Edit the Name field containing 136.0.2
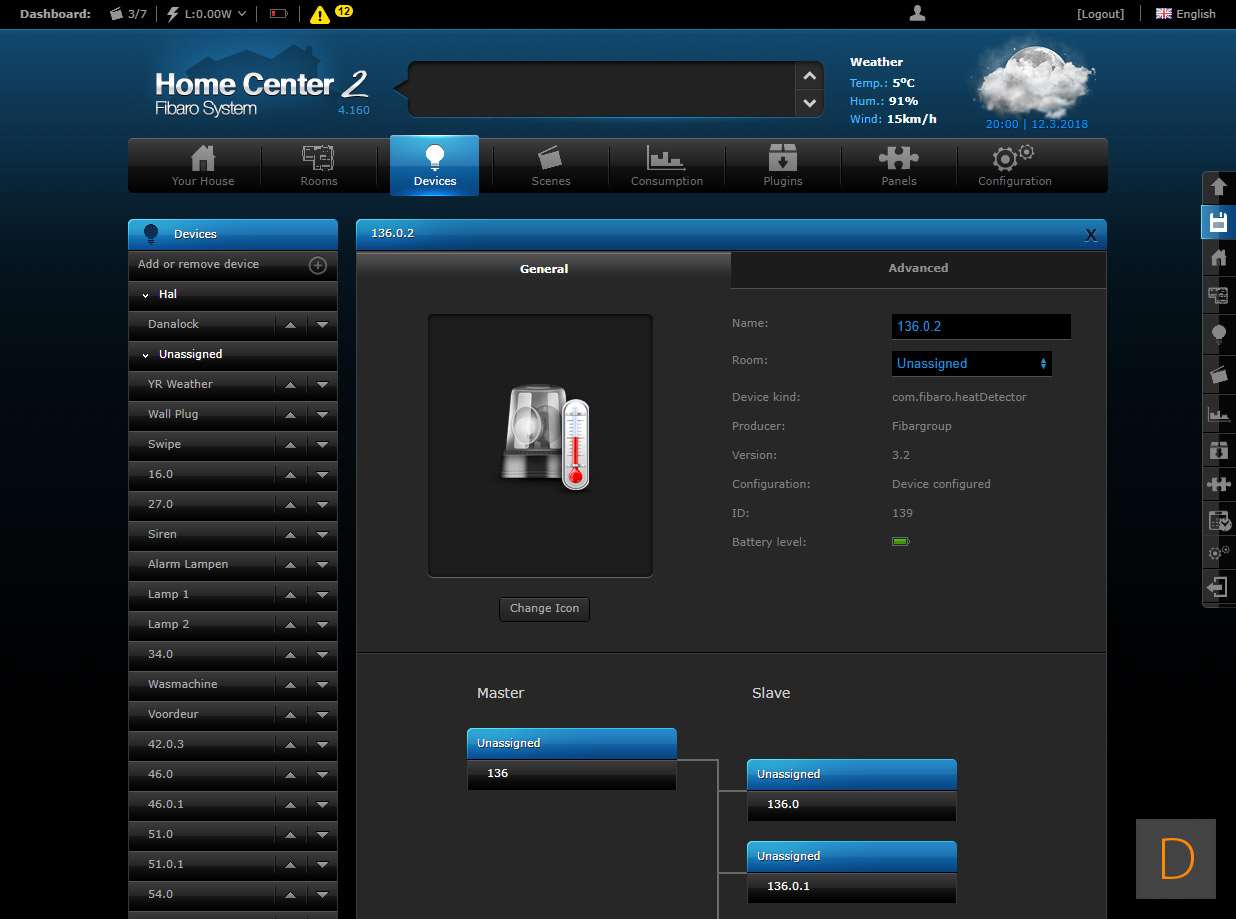 click(981, 326)
